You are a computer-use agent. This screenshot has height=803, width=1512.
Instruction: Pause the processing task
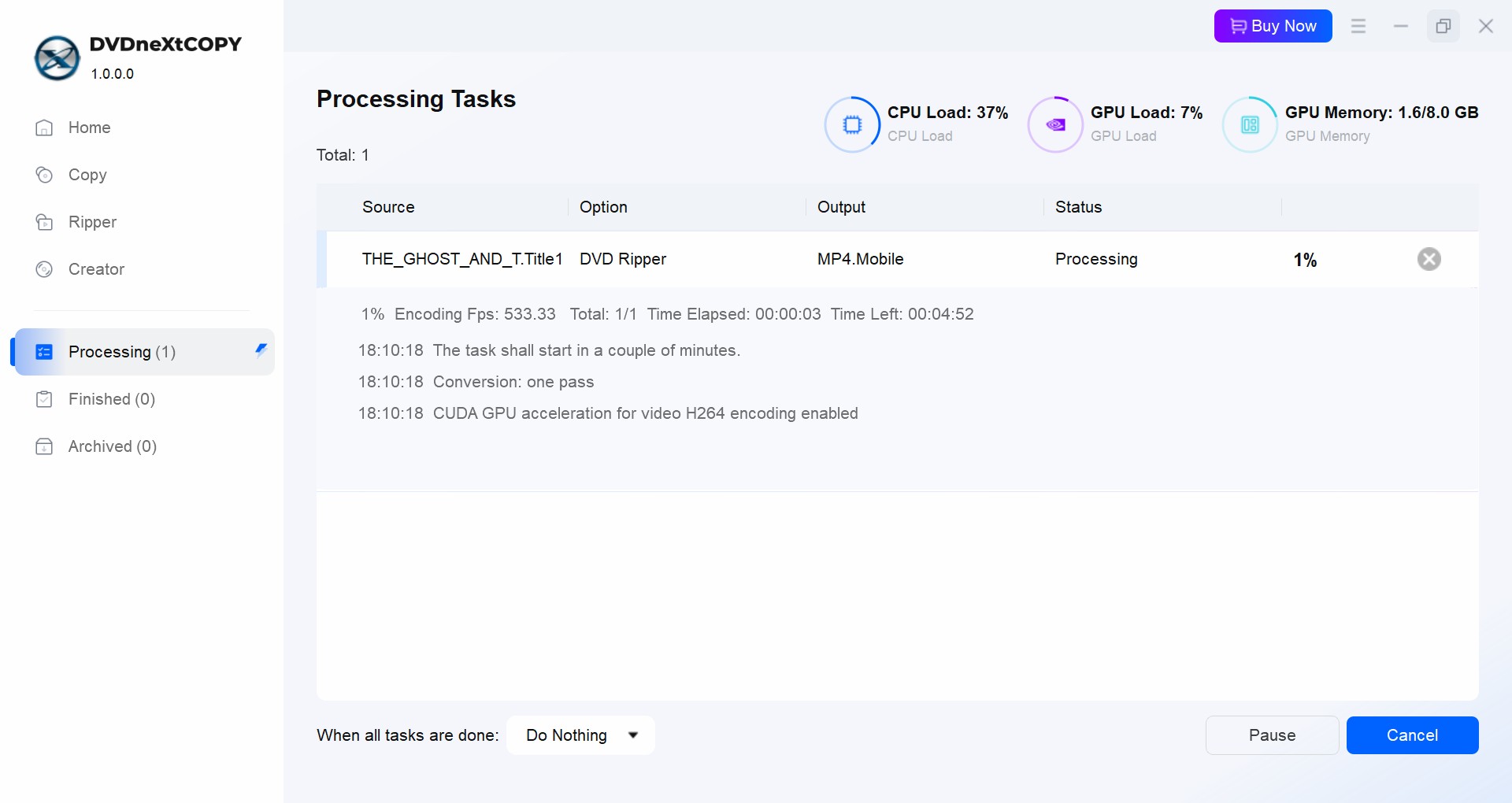[1272, 735]
